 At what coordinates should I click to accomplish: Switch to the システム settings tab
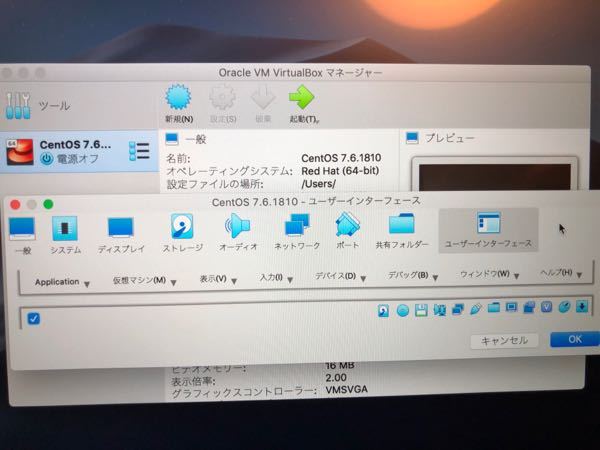(x=65, y=235)
